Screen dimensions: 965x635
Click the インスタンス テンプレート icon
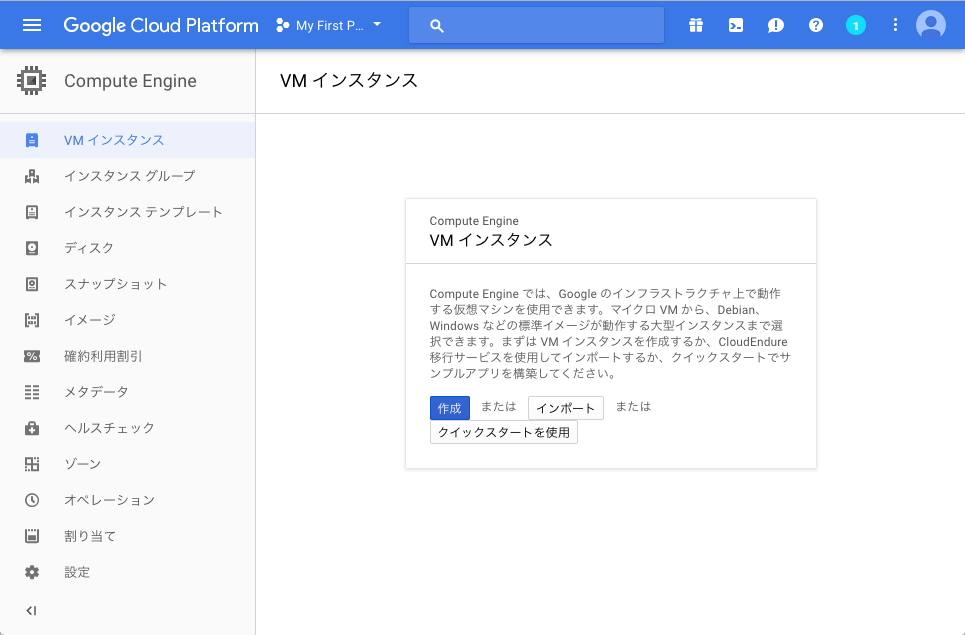31,212
